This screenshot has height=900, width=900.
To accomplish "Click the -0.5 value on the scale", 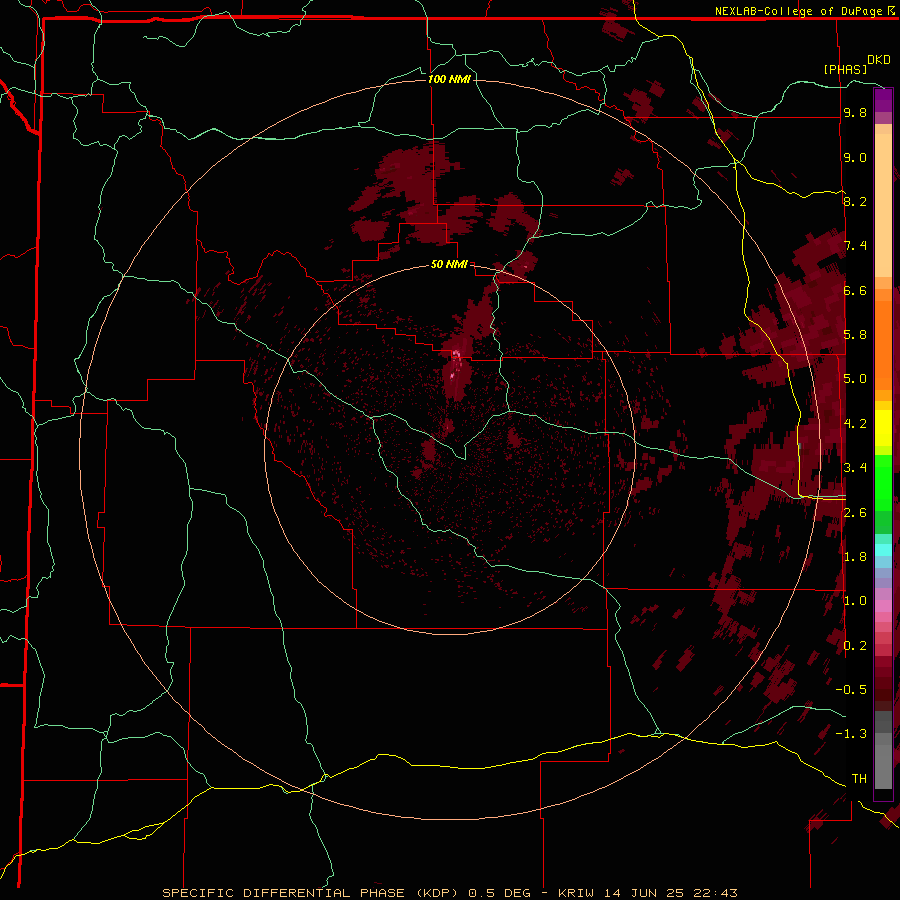I will (x=851, y=690).
